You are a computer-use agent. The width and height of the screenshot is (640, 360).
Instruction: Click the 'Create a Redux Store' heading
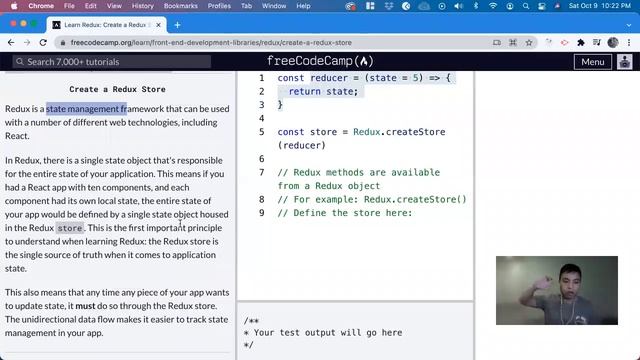click(x=118, y=89)
